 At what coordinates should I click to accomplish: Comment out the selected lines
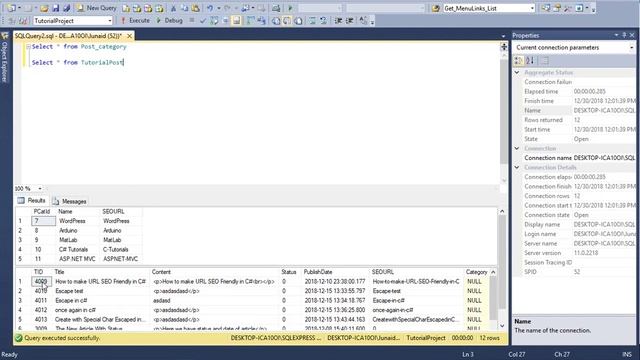312,20
